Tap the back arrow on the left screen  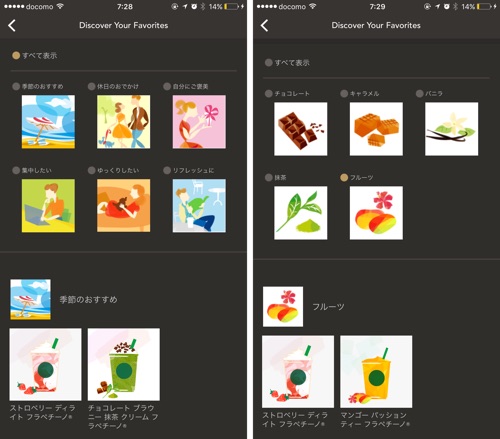(12, 25)
